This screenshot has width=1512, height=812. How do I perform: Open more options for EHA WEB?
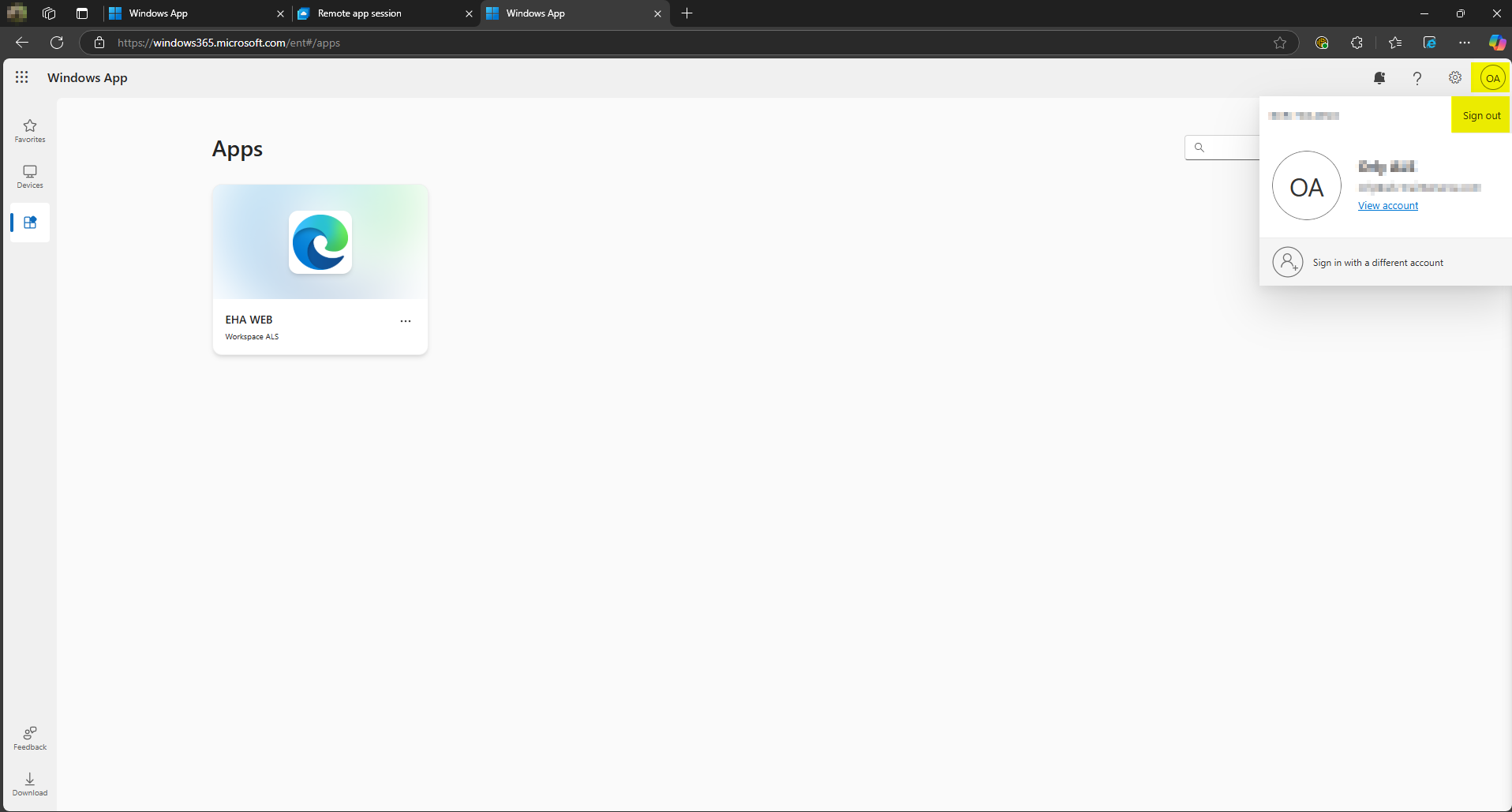point(406,321)
